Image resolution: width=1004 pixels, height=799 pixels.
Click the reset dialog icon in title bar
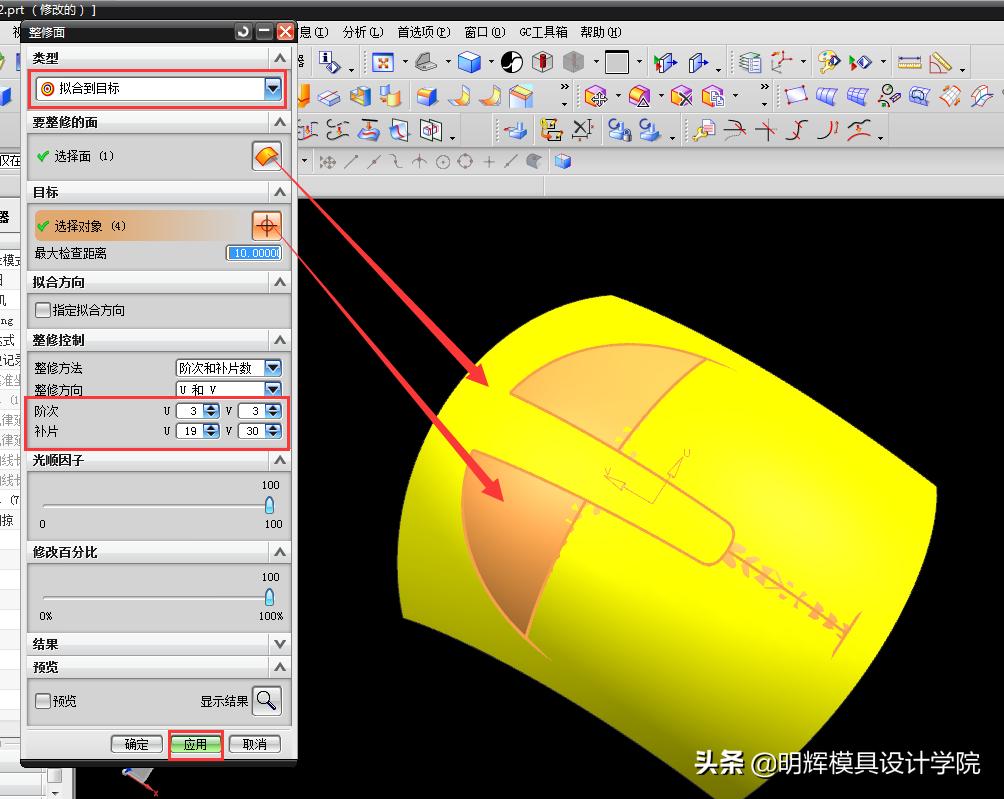coord(243,32)
